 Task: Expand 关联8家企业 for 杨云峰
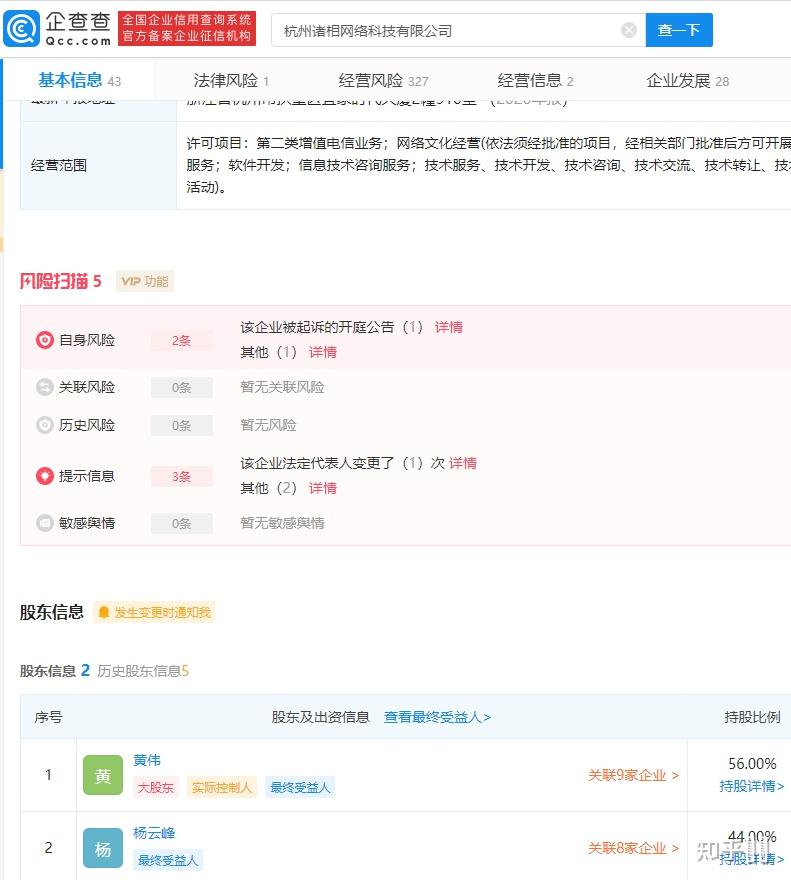pos(633,848)
